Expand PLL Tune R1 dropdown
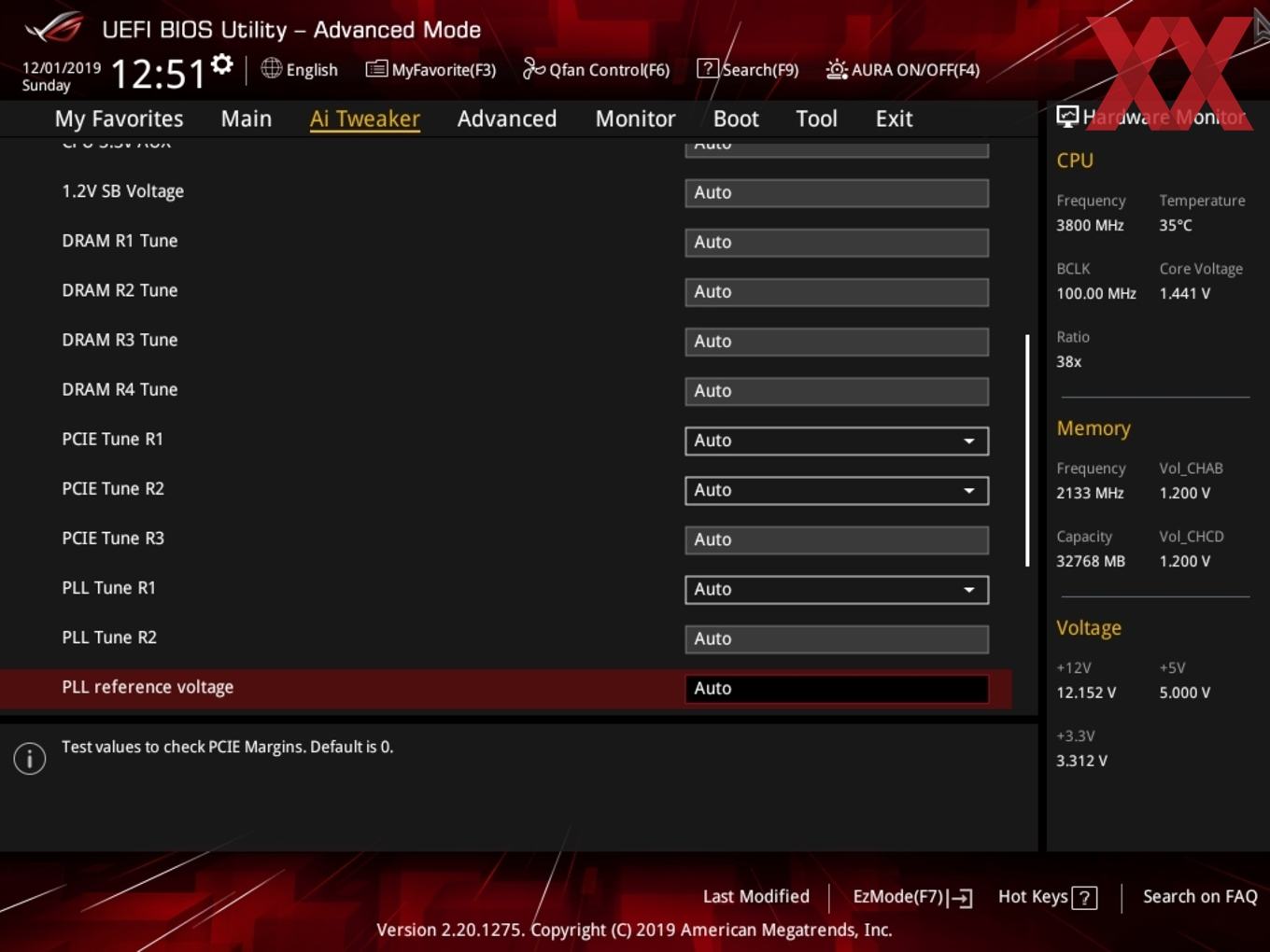Screen dimensions: 1270x952 click(x=837, y=589)
